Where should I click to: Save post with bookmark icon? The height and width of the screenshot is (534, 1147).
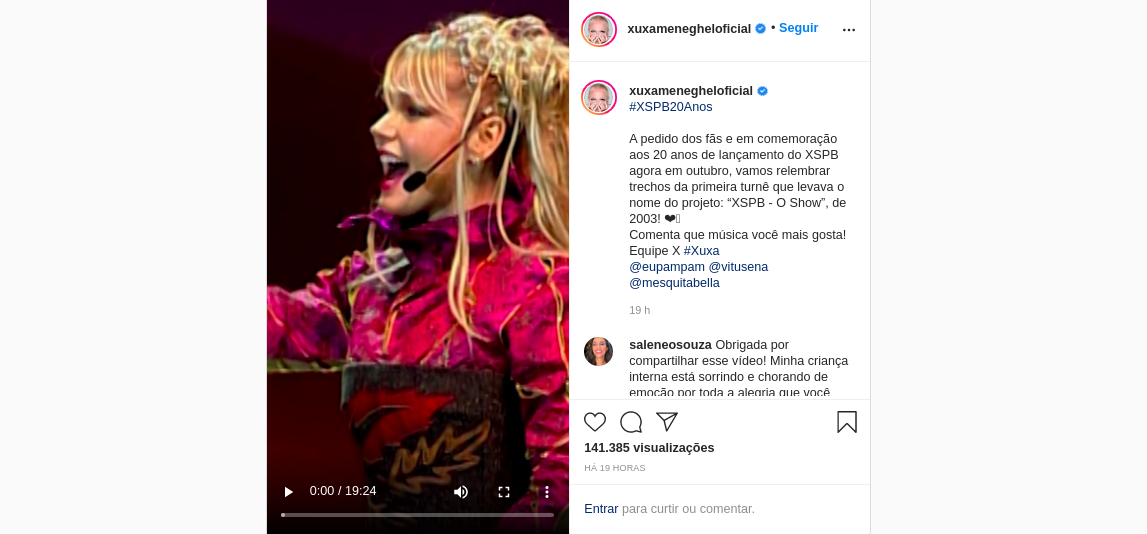[x=846, y=422]
